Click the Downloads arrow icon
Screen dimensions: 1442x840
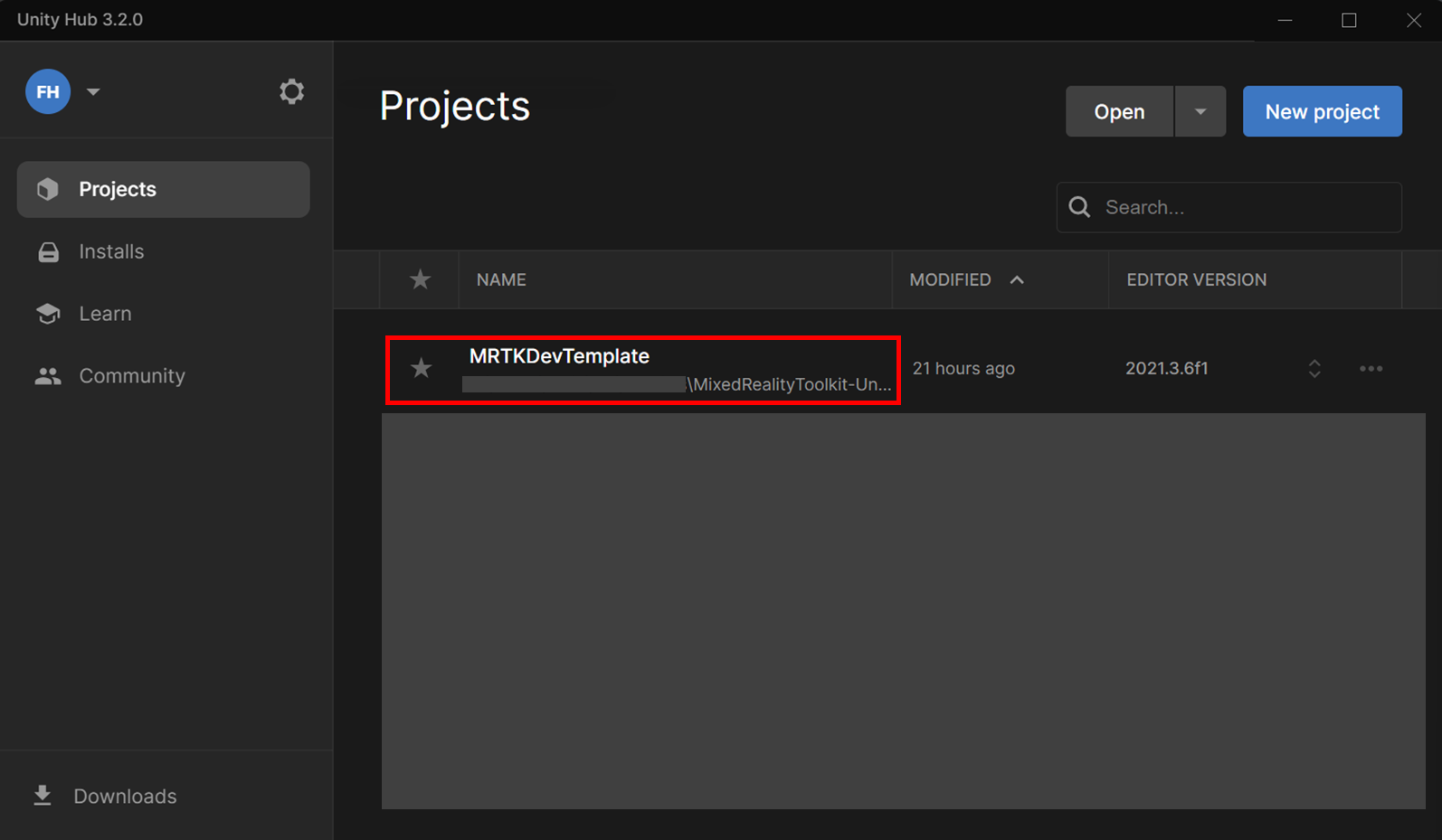pos(43,796)
